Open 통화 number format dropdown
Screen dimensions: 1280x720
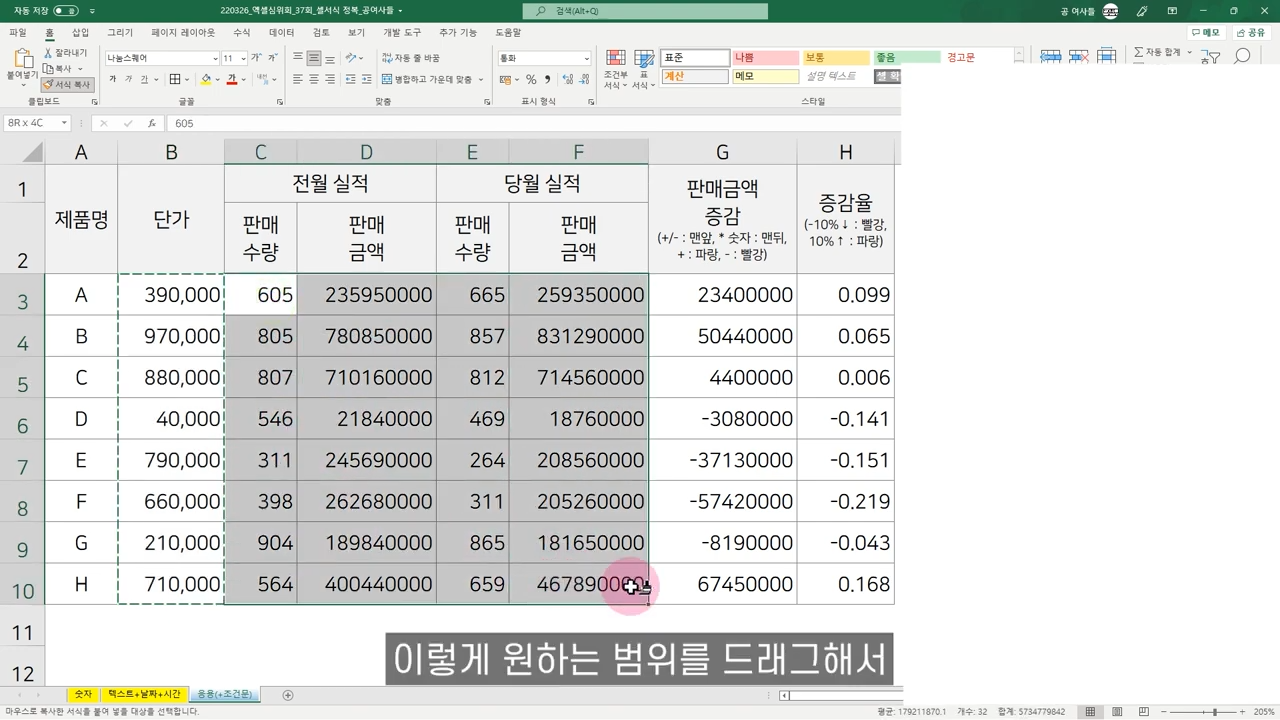point(586,58)
